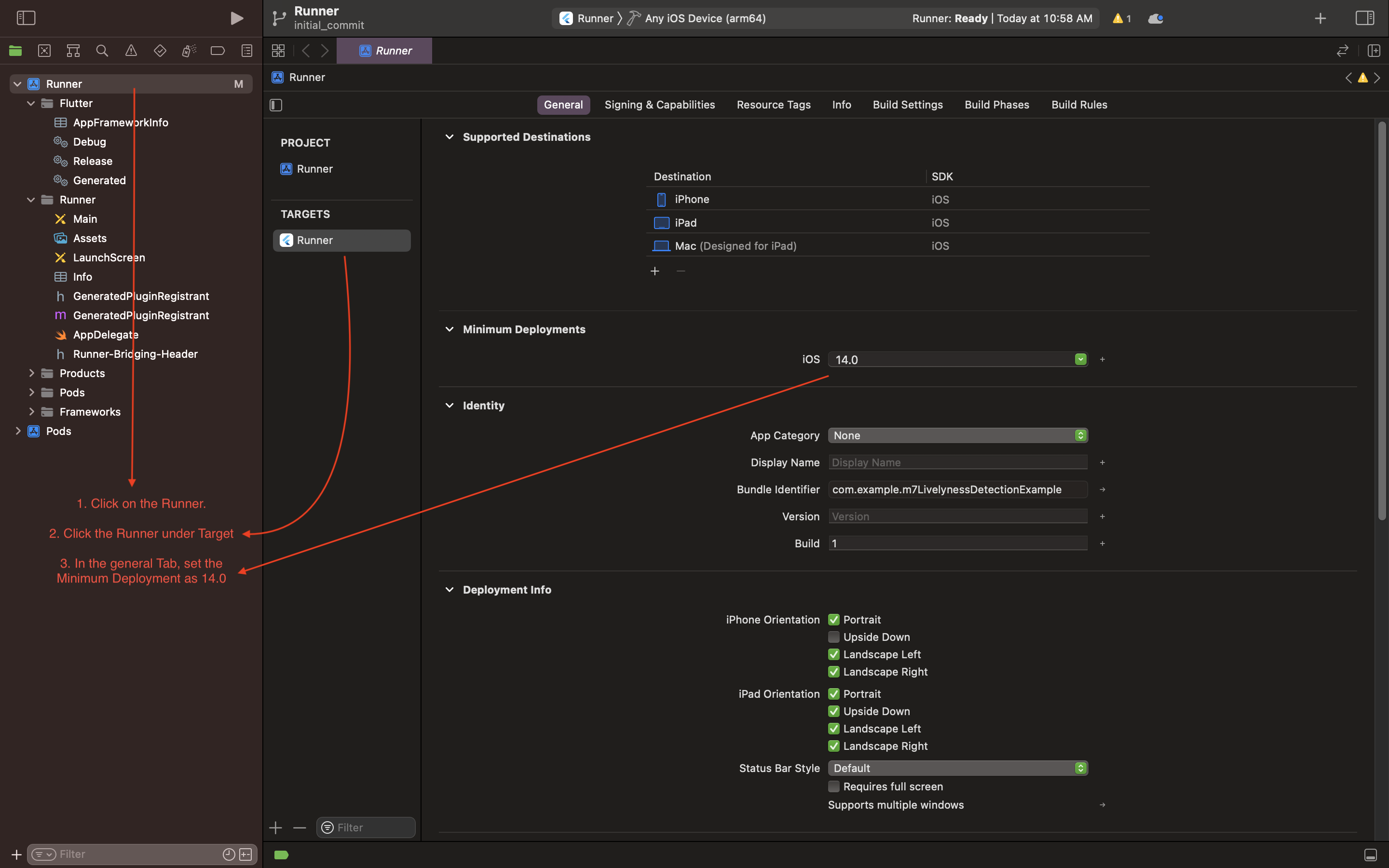Click Bundle Identifier input field
Viewport: 1389px width, 868px height.
pyautogui.click(x=957, y=489)
